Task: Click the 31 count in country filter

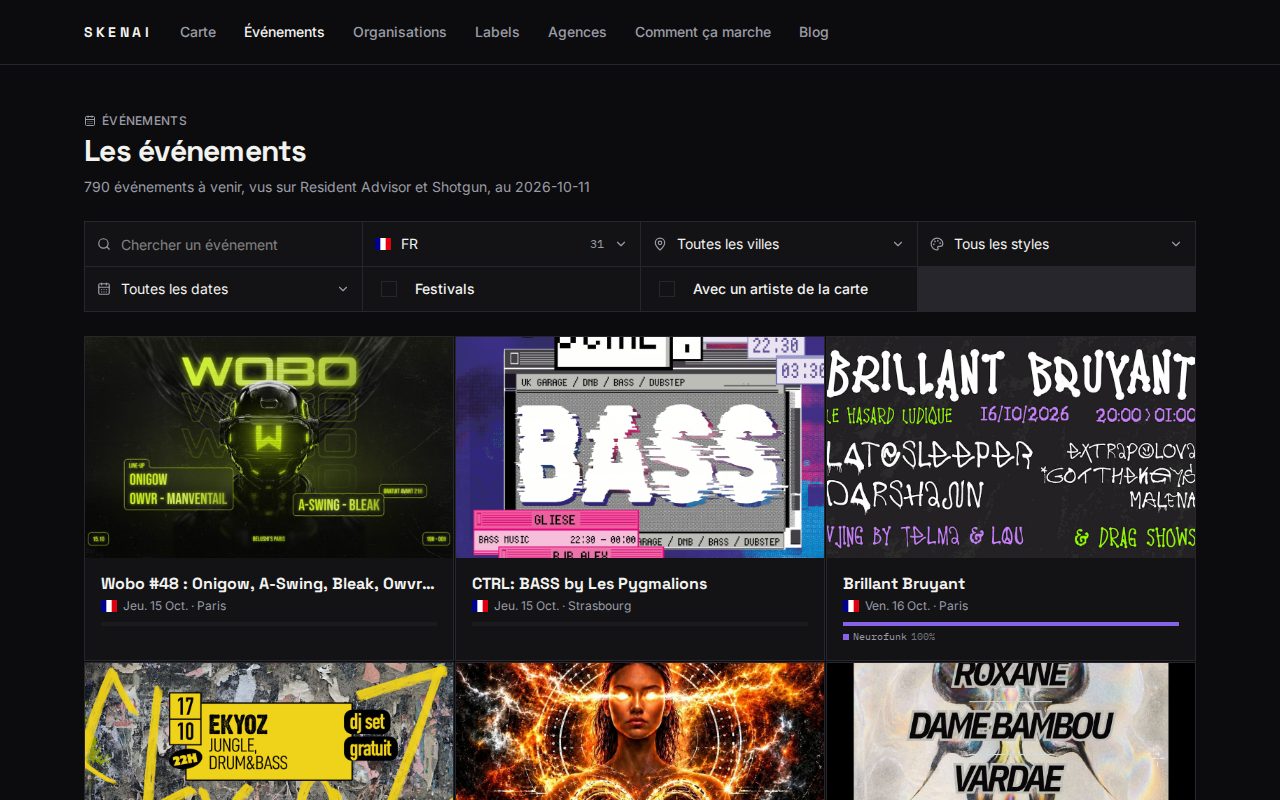Action: coord(597,244)
